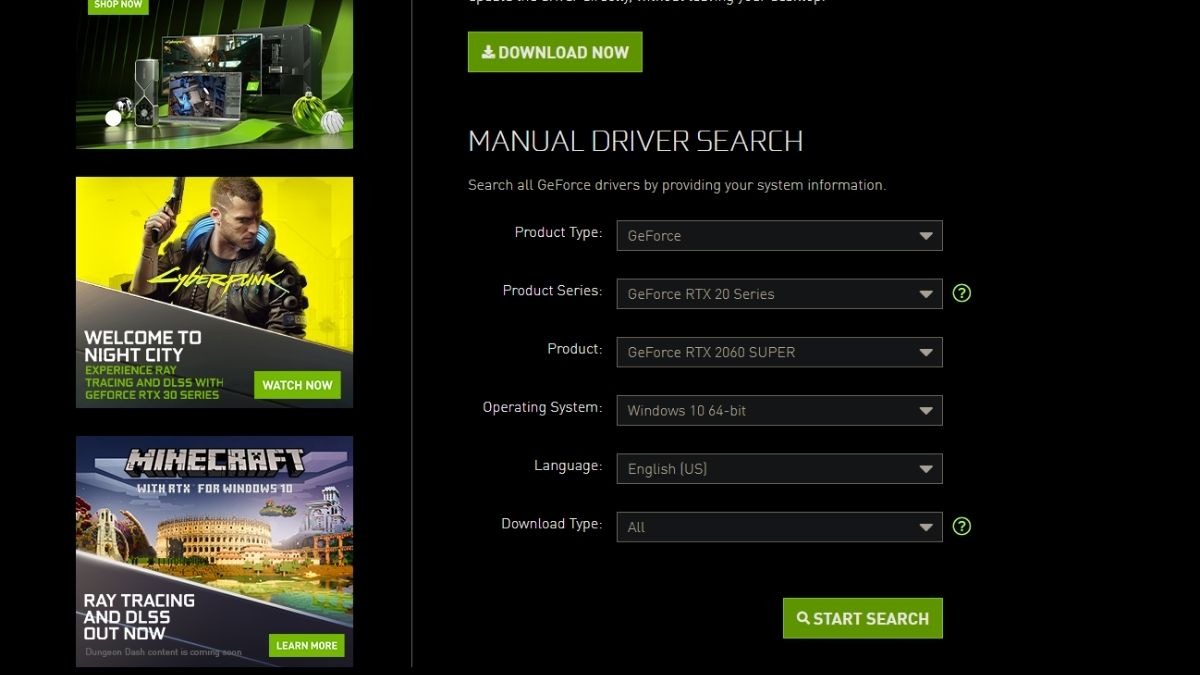Expand the Product dropdown showing RTX 2060 SUPER
This screenshot has width=1200, height=675.
click(779, 352)
